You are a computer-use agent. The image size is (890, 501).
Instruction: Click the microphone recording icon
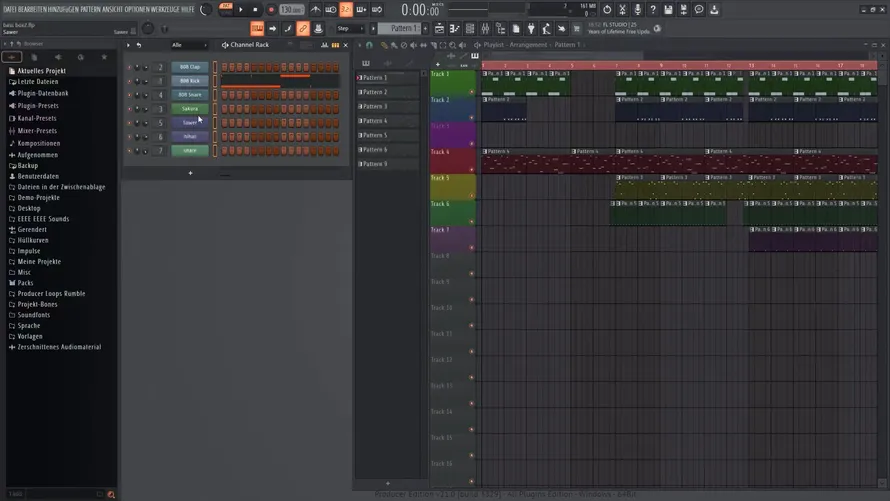pos(637,10)
